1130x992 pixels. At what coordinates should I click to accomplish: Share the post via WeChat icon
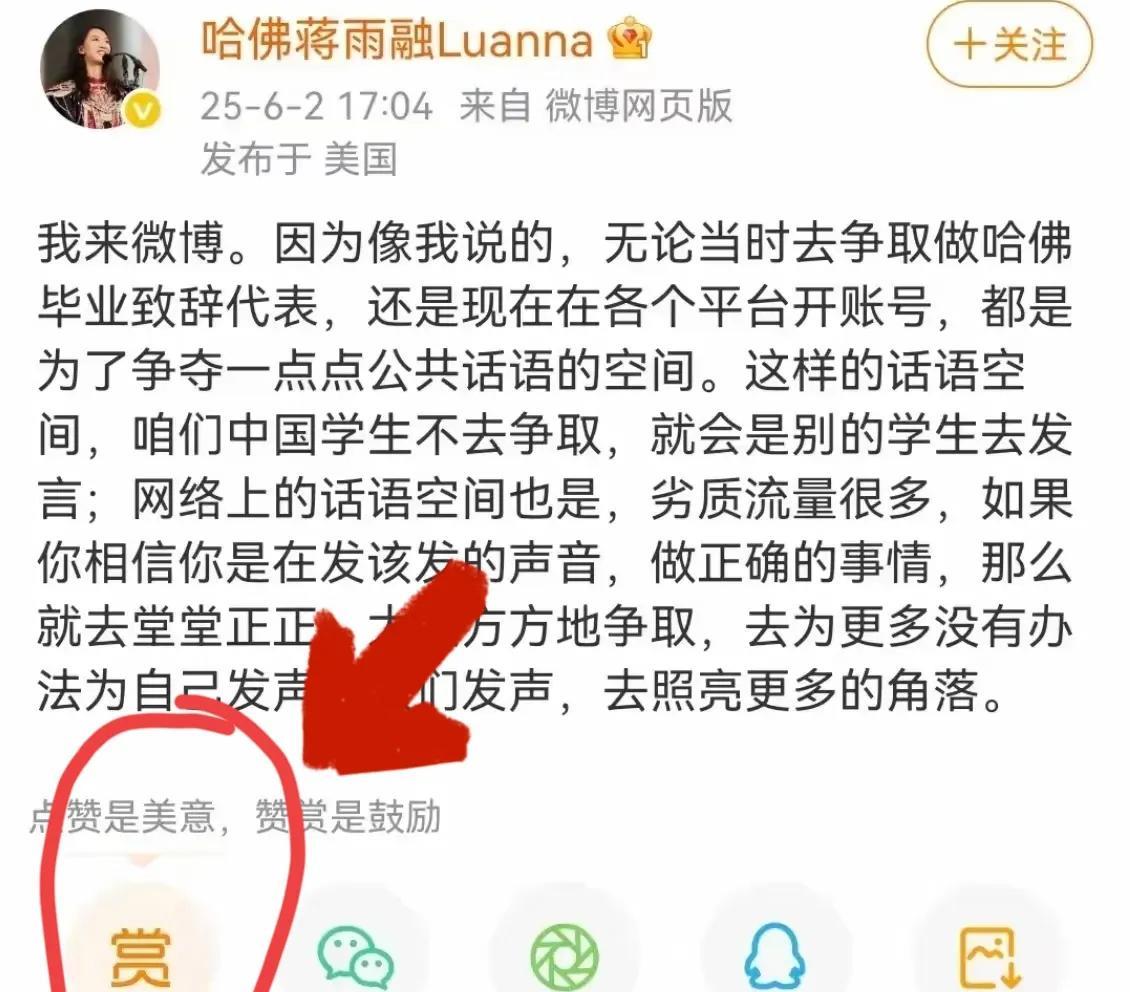[356, 958]
